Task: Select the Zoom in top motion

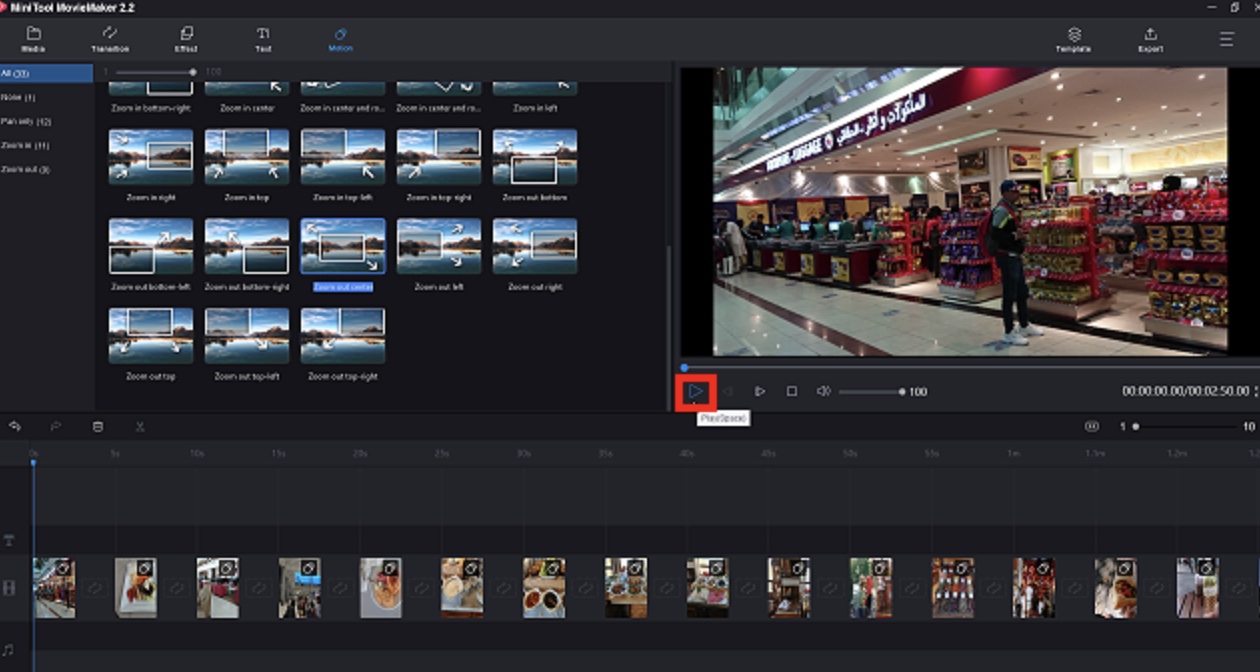Action: (247, 157)
